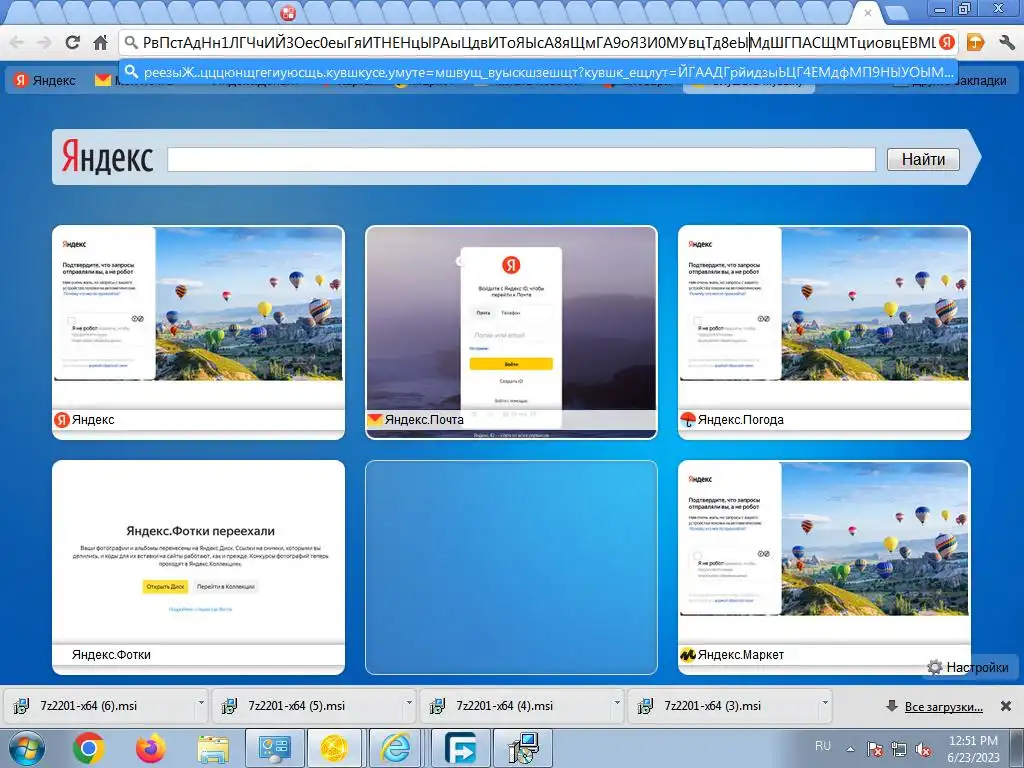
Task: Click the red Yandex icon inside address bar
Action: pos(947,42)
